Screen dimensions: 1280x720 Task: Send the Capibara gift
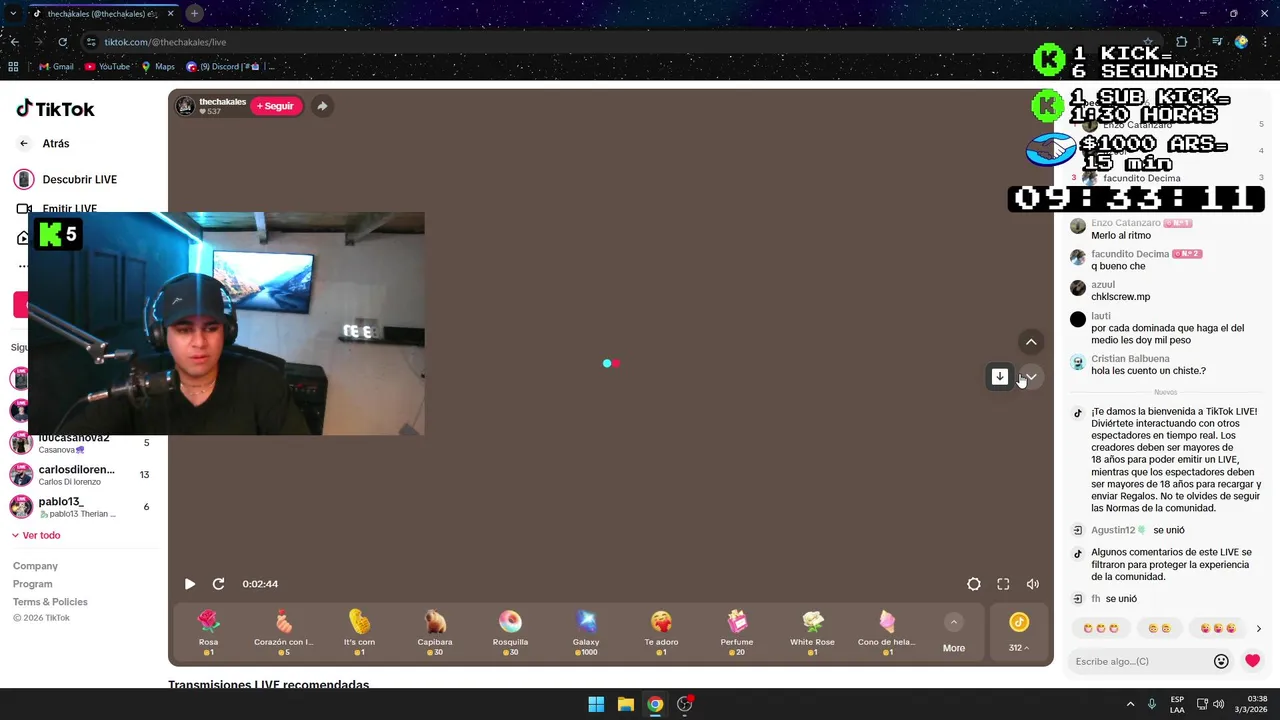click(x=435, y=633)
